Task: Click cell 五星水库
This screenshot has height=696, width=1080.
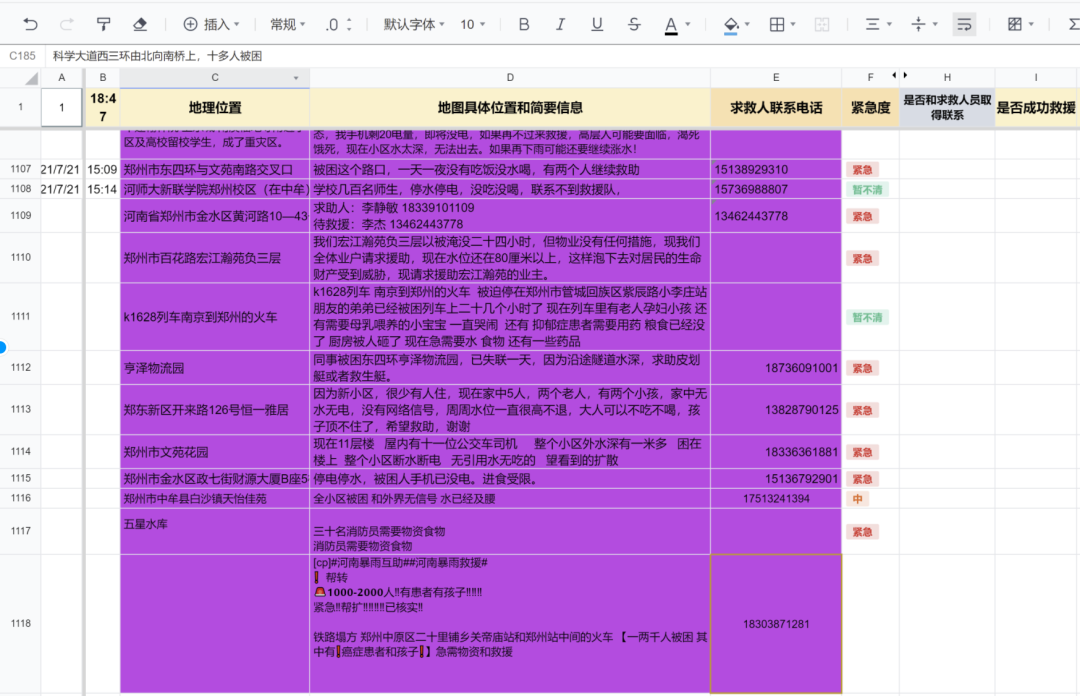Action: coord(215,531)
